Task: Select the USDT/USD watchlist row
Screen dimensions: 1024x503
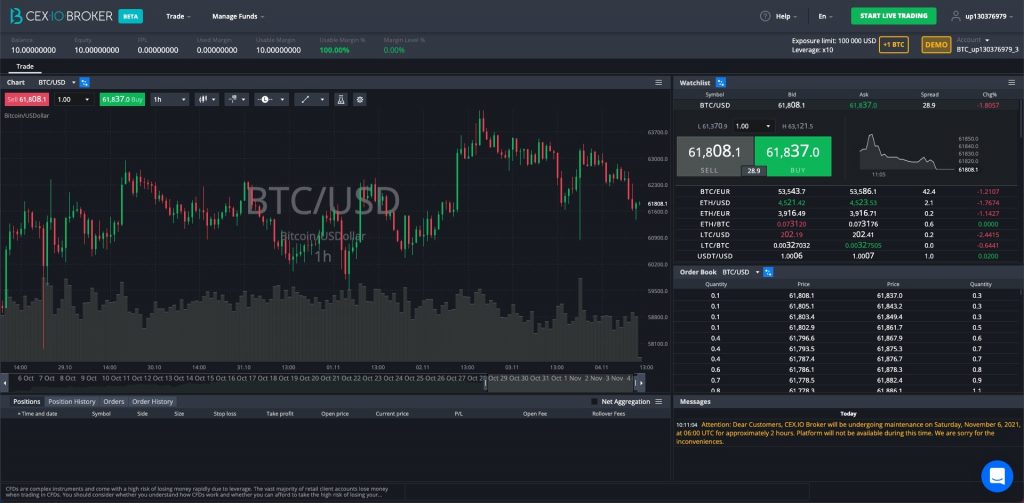Action: pos(846,255)
